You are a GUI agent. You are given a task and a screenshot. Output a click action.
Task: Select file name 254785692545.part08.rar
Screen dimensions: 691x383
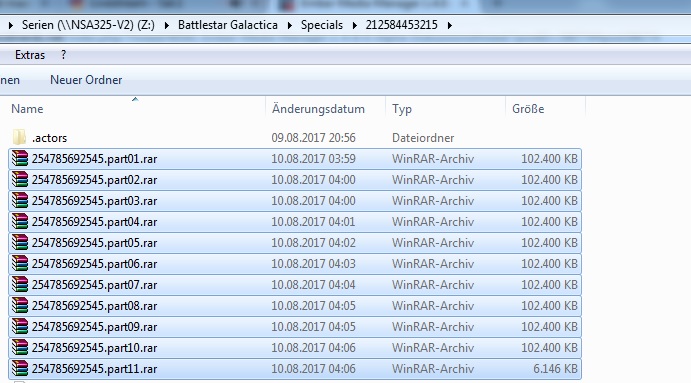94,305
